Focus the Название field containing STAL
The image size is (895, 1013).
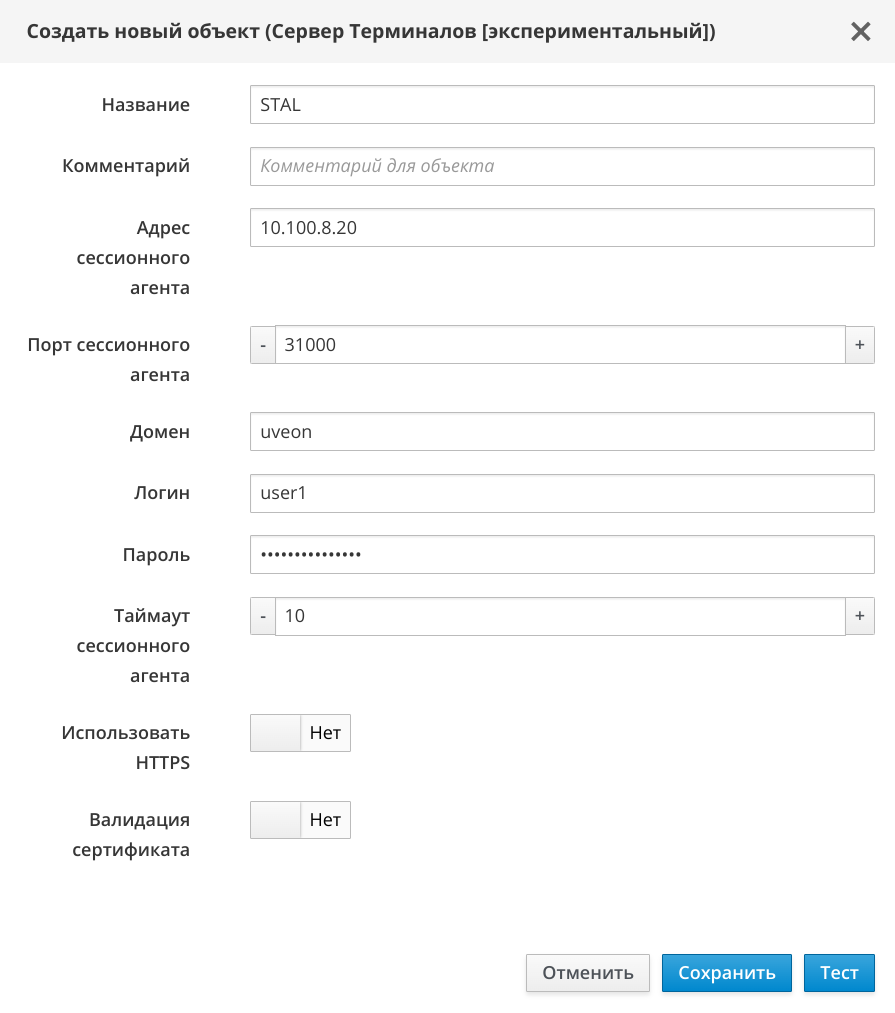click(x=562, y=104)
